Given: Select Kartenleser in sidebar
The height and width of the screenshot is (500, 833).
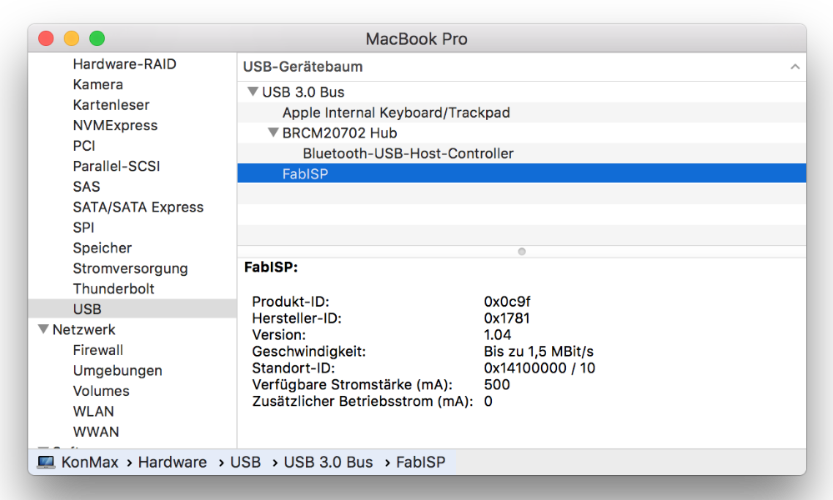Looking at the screenshot, I should click(111, 105).
